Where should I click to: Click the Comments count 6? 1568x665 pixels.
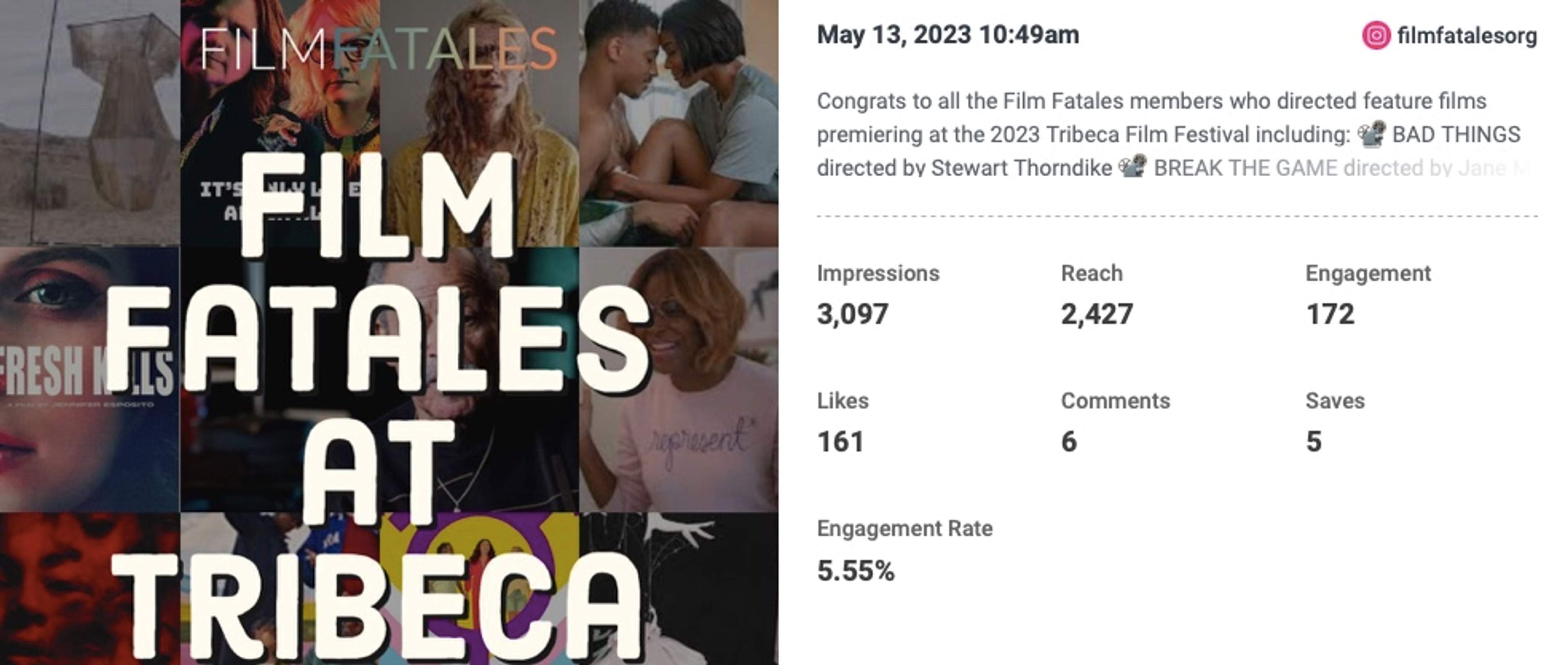tap(1069, 442)
